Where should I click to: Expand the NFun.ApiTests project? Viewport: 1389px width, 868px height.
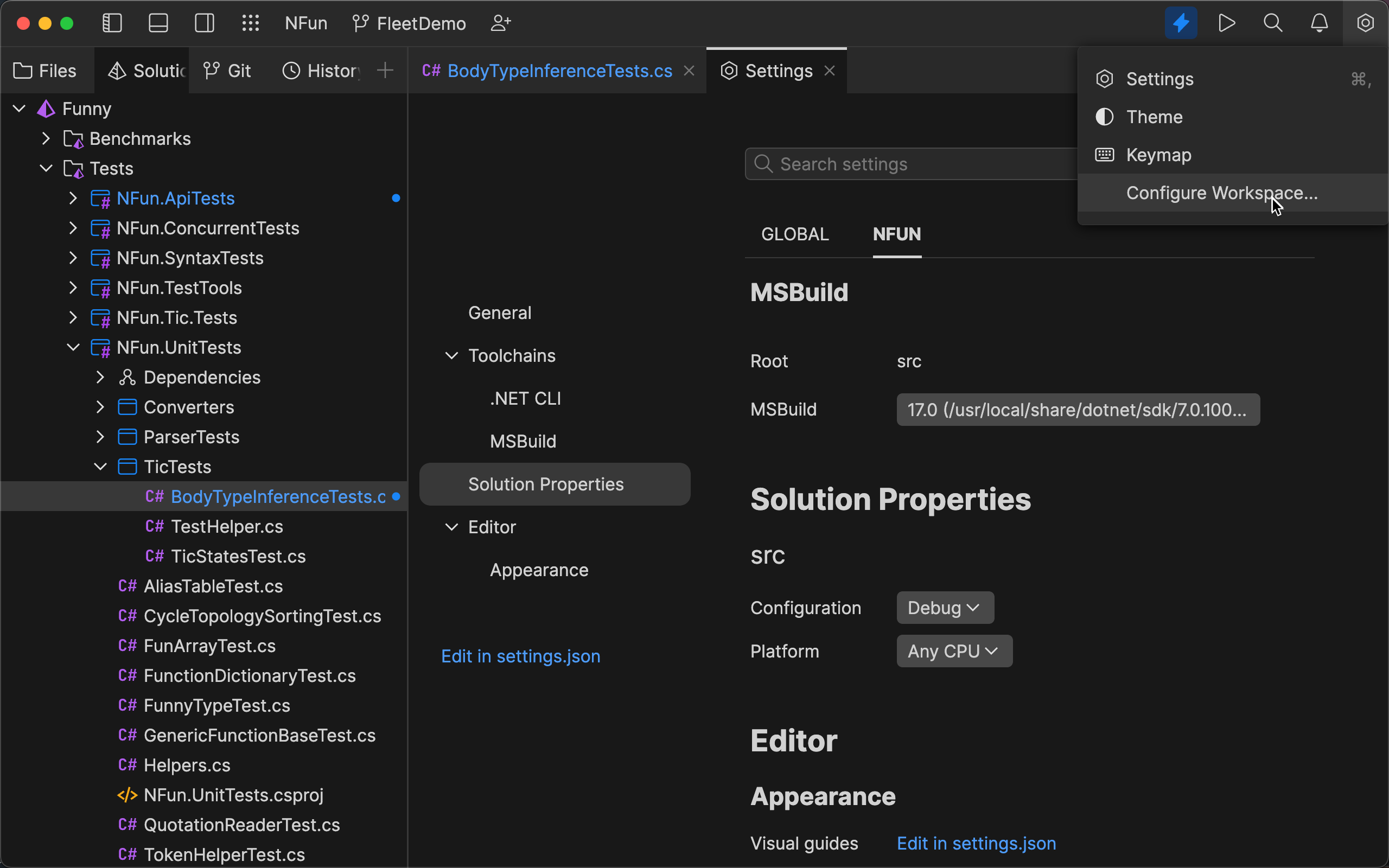pyautogui.click(x=73, y=198)
